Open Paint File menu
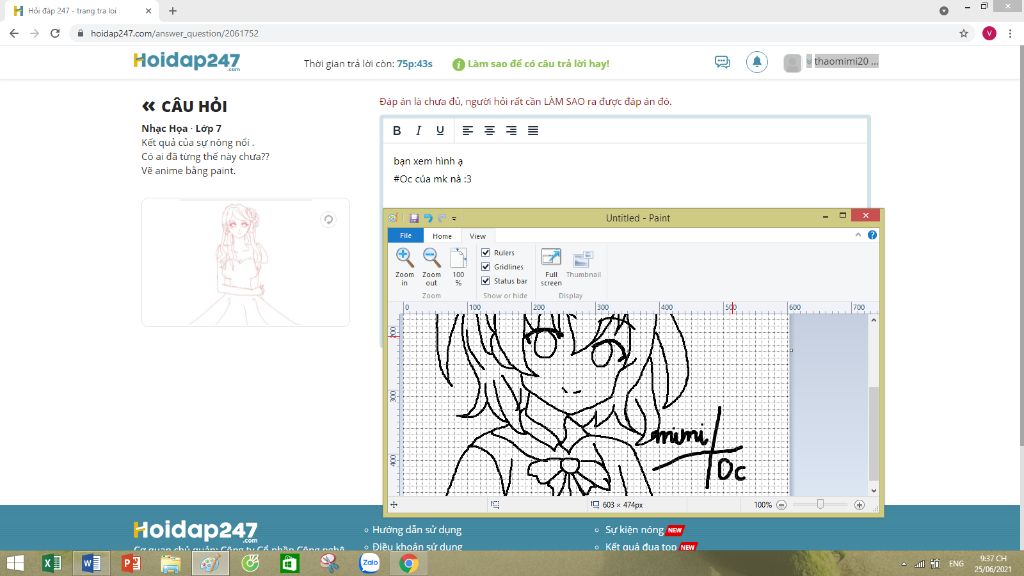Screen dimensions: 1024x576 click(x=406, y=236)
